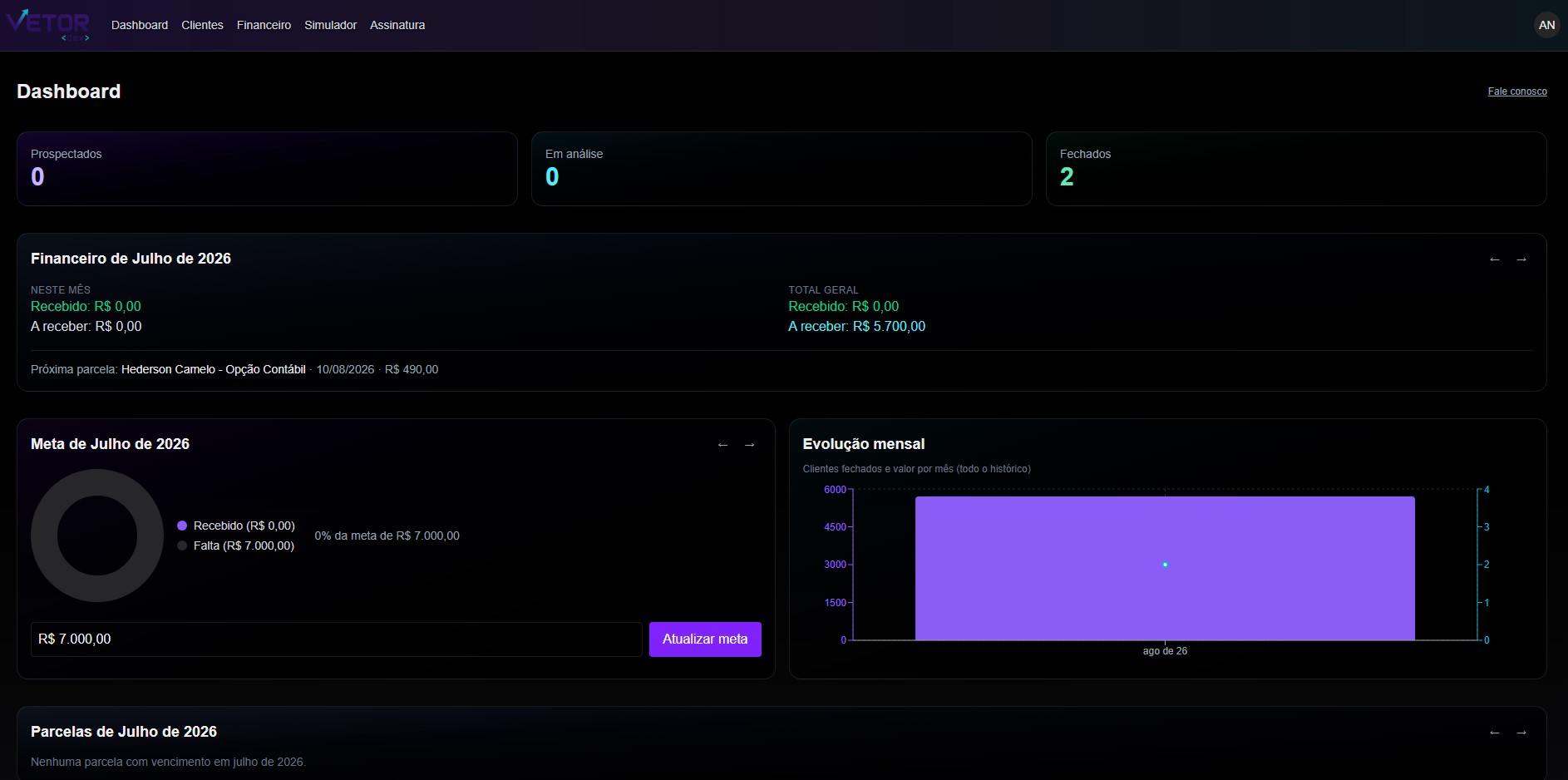
Task: Click 'Nenhuma parcela com vencimento' message
Action: pyautogui.click(x=168, y=762)
